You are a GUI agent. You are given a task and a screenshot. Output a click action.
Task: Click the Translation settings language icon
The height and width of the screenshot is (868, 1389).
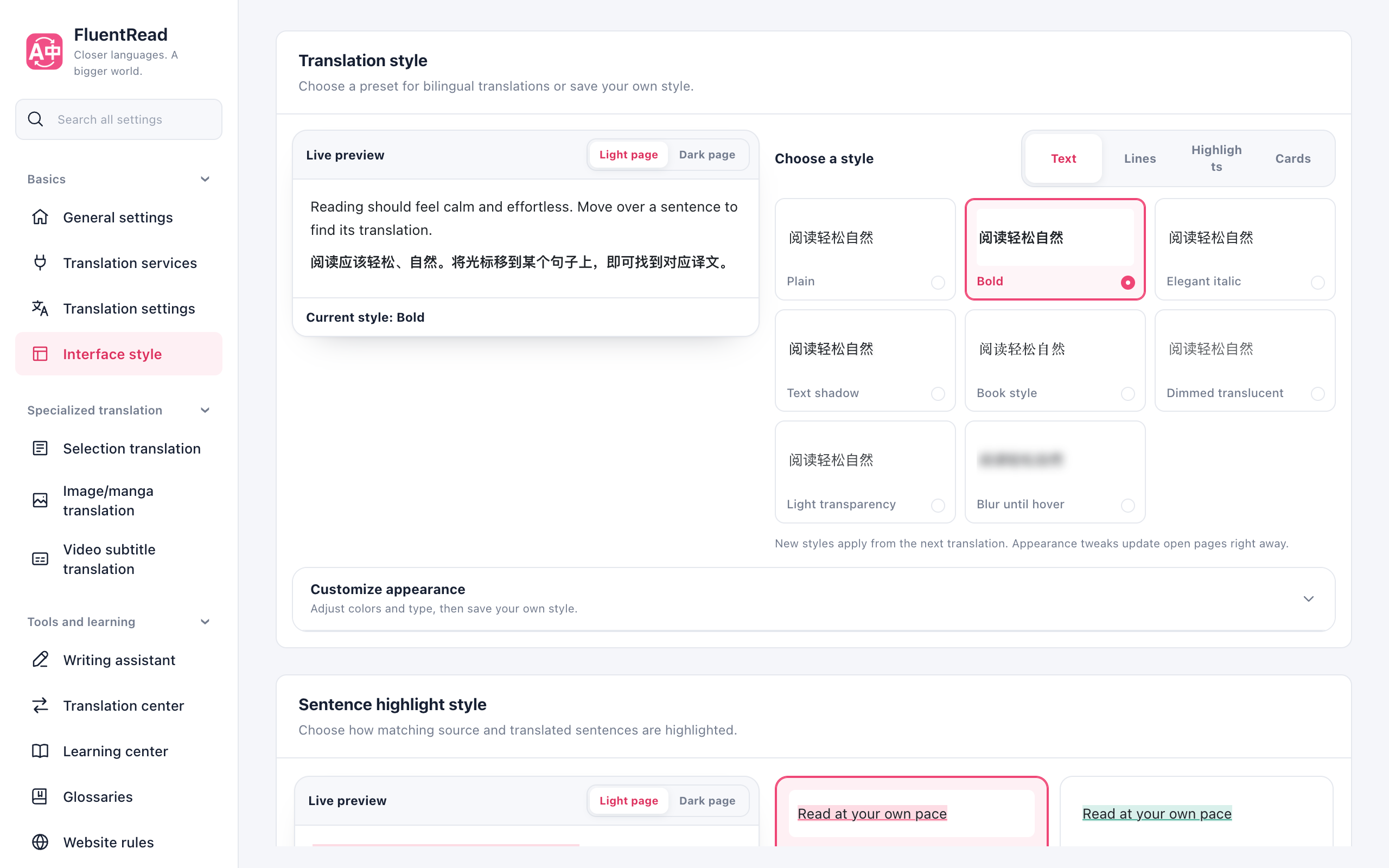(40, 308)
